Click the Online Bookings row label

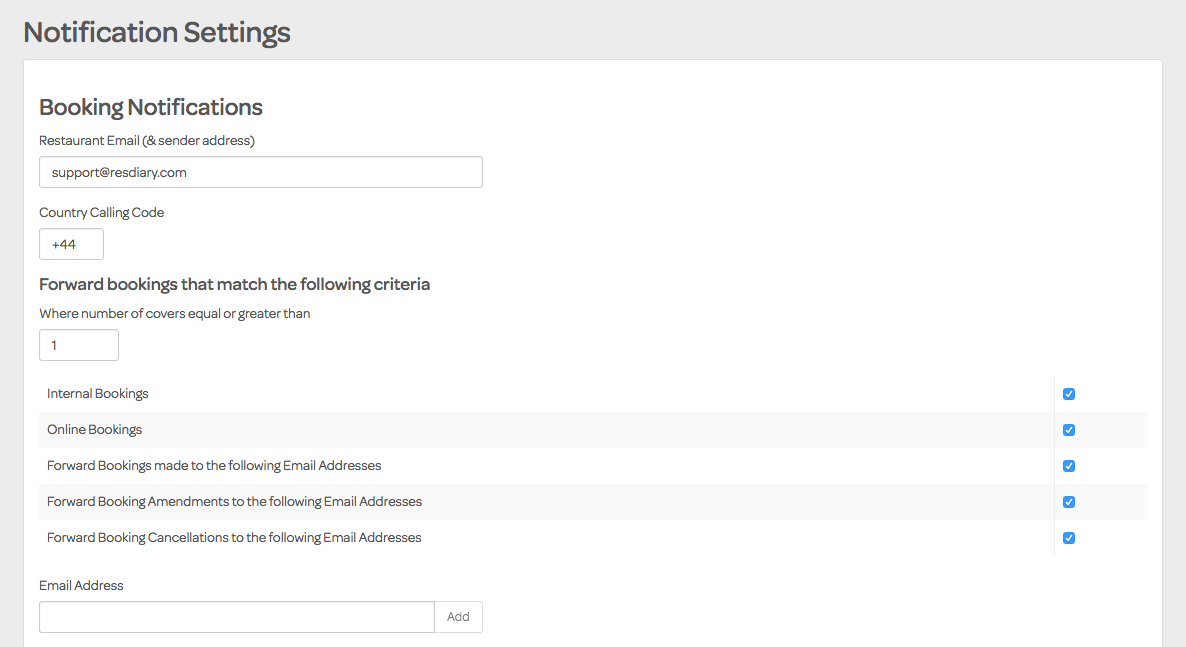pyautogui.click(x=94, y=429)
